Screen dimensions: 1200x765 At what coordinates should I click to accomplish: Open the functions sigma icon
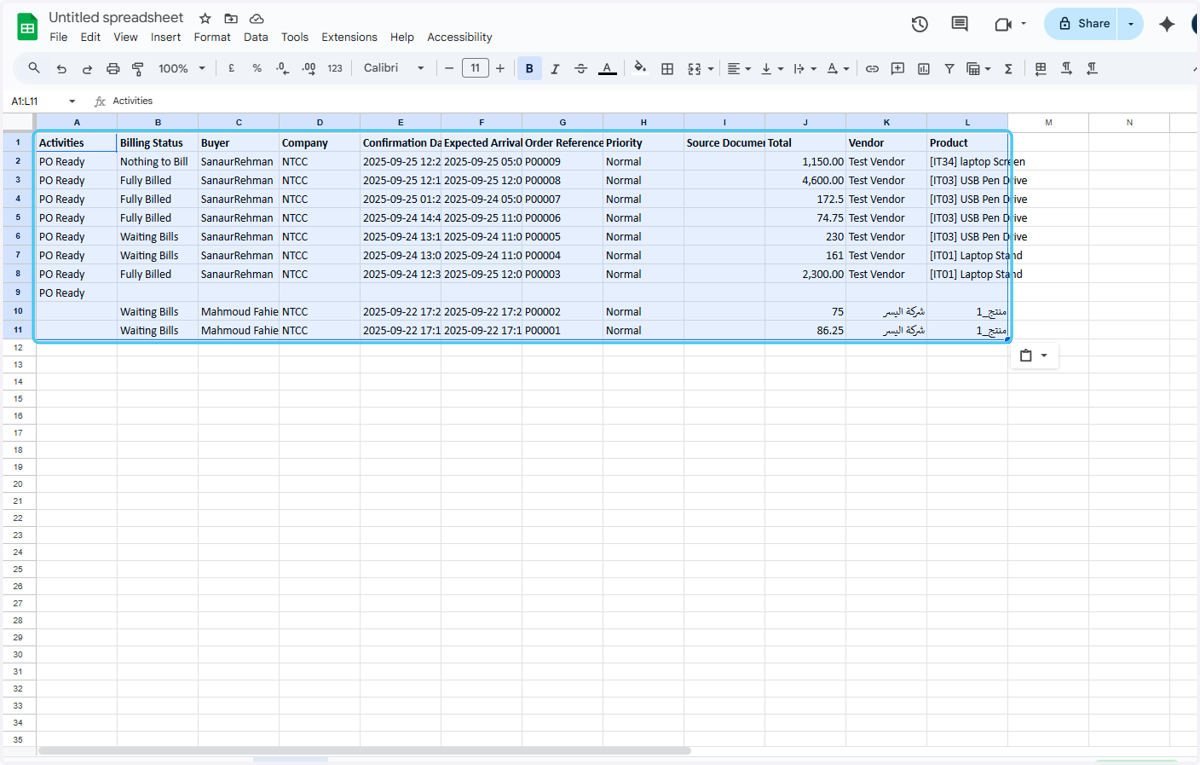1008,69
